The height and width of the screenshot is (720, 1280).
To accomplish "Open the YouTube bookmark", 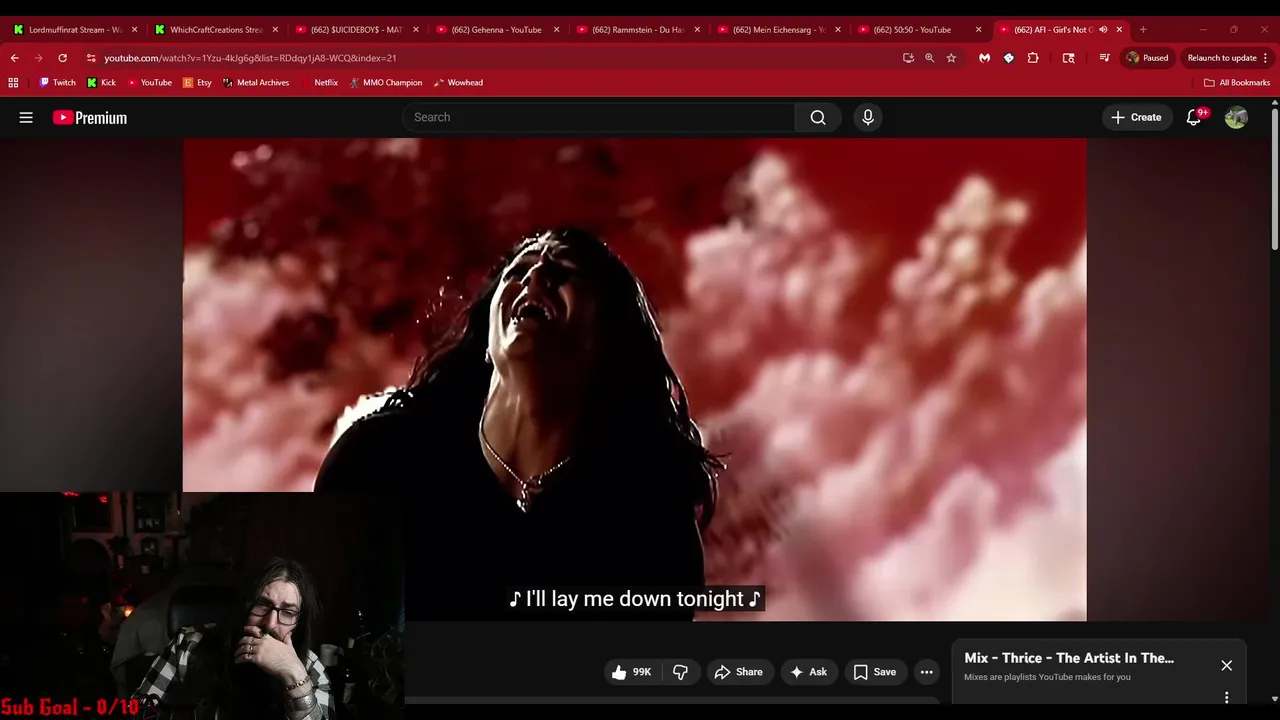I will coord(149,83).
